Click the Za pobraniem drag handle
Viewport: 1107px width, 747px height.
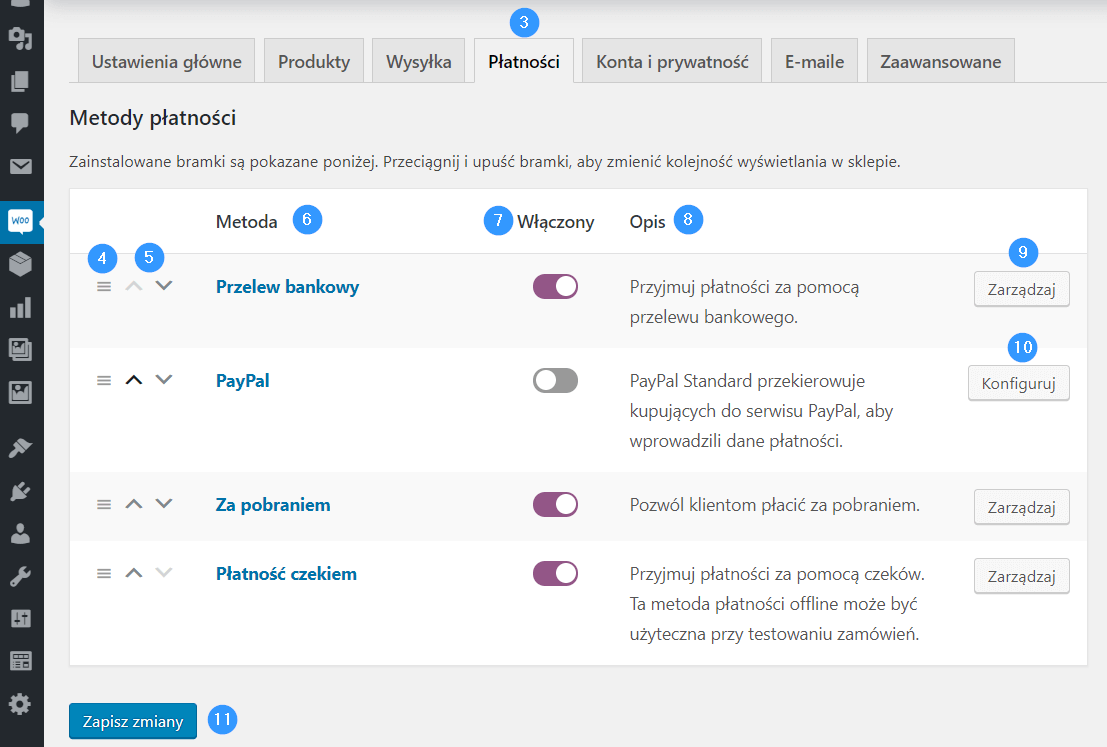point(104,505)
